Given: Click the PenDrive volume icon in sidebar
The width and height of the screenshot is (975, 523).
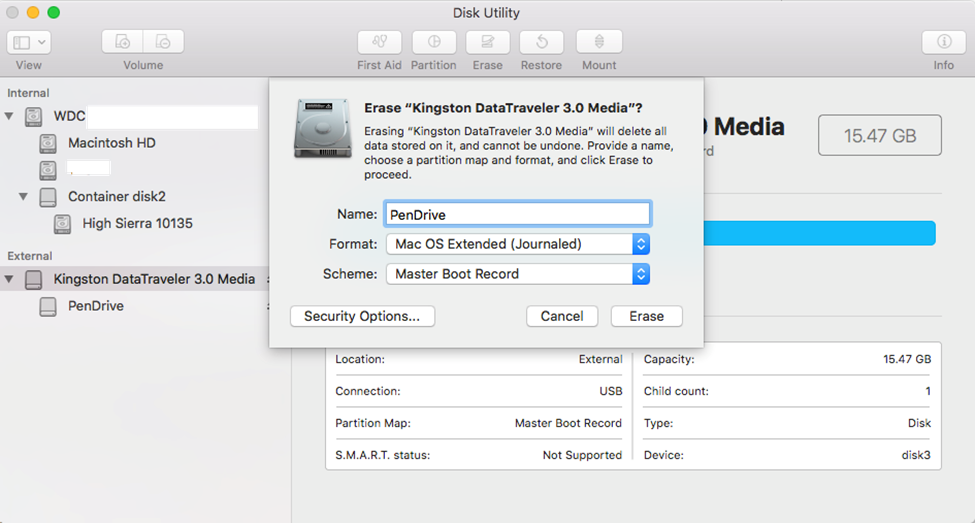Looking at the screenshot, I should [48, 306].
